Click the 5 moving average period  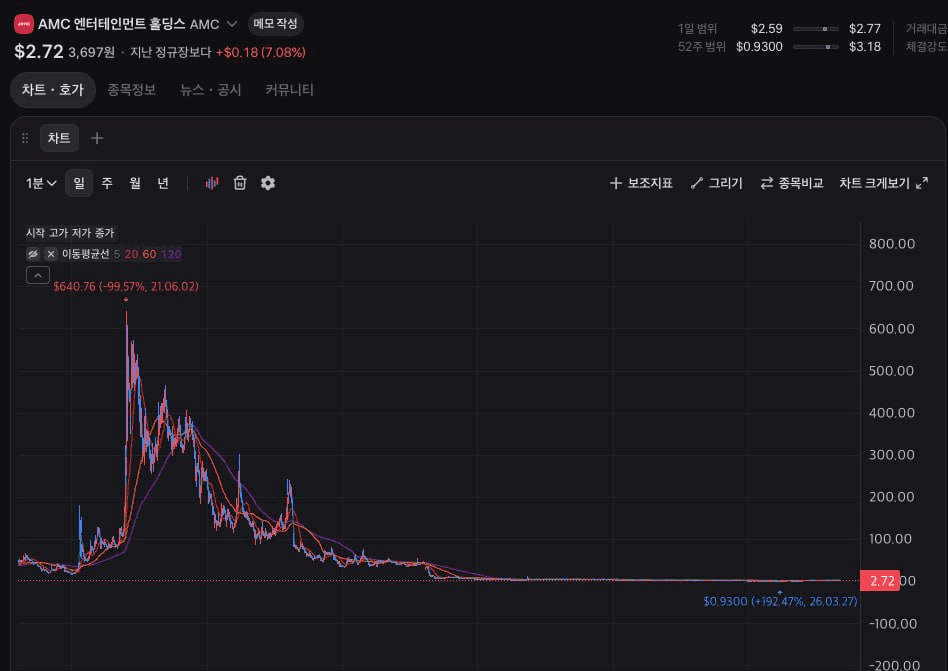tap(117, 254)
